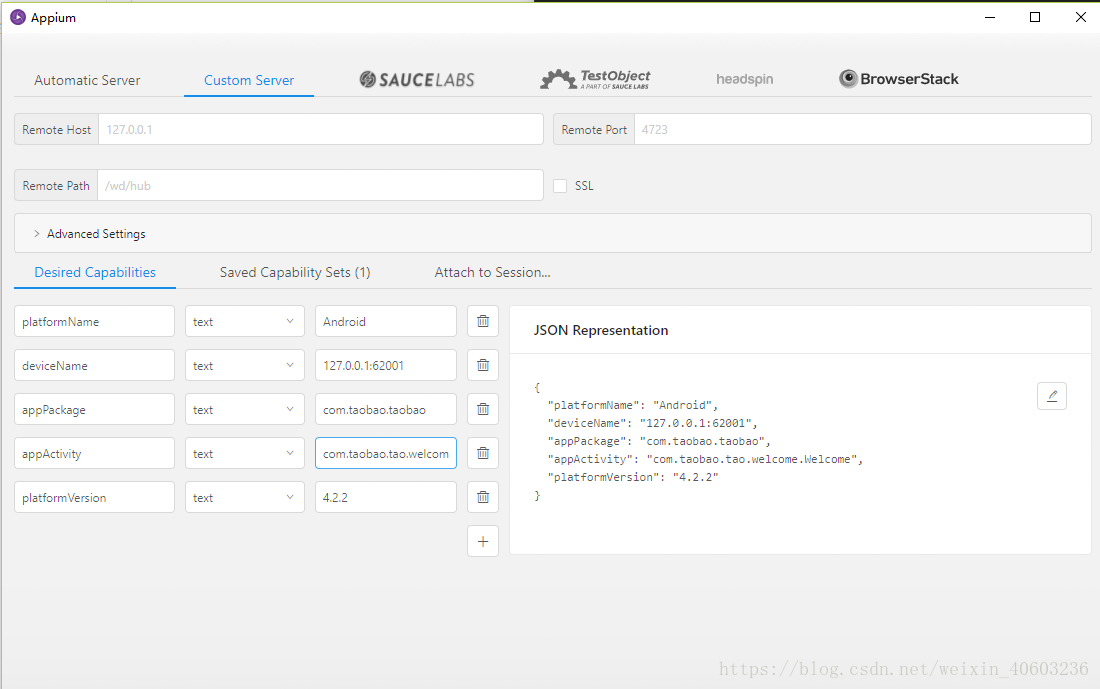Click the 4.2.2 value field
The image size is (1100, 689).
click(386, 497)
